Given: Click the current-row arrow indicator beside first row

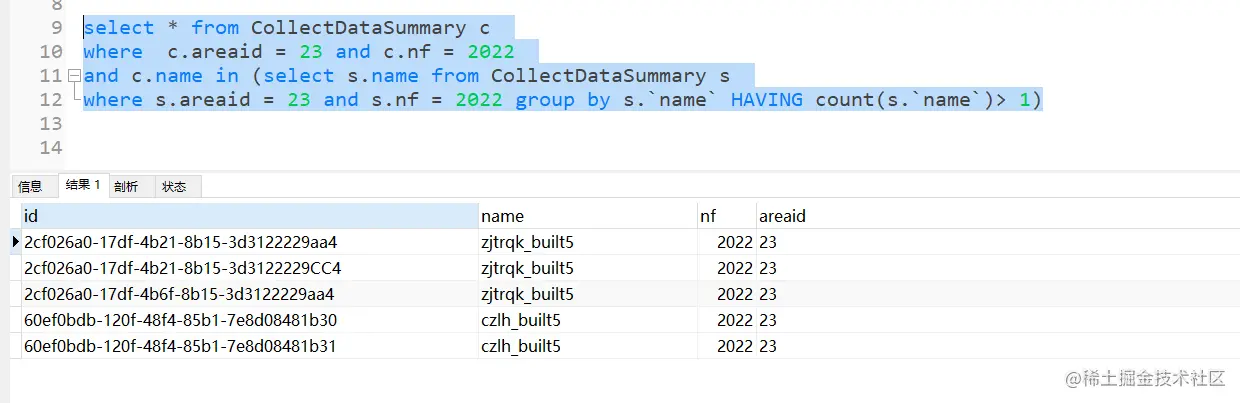Looking at the screenshot, I should 15,242.
